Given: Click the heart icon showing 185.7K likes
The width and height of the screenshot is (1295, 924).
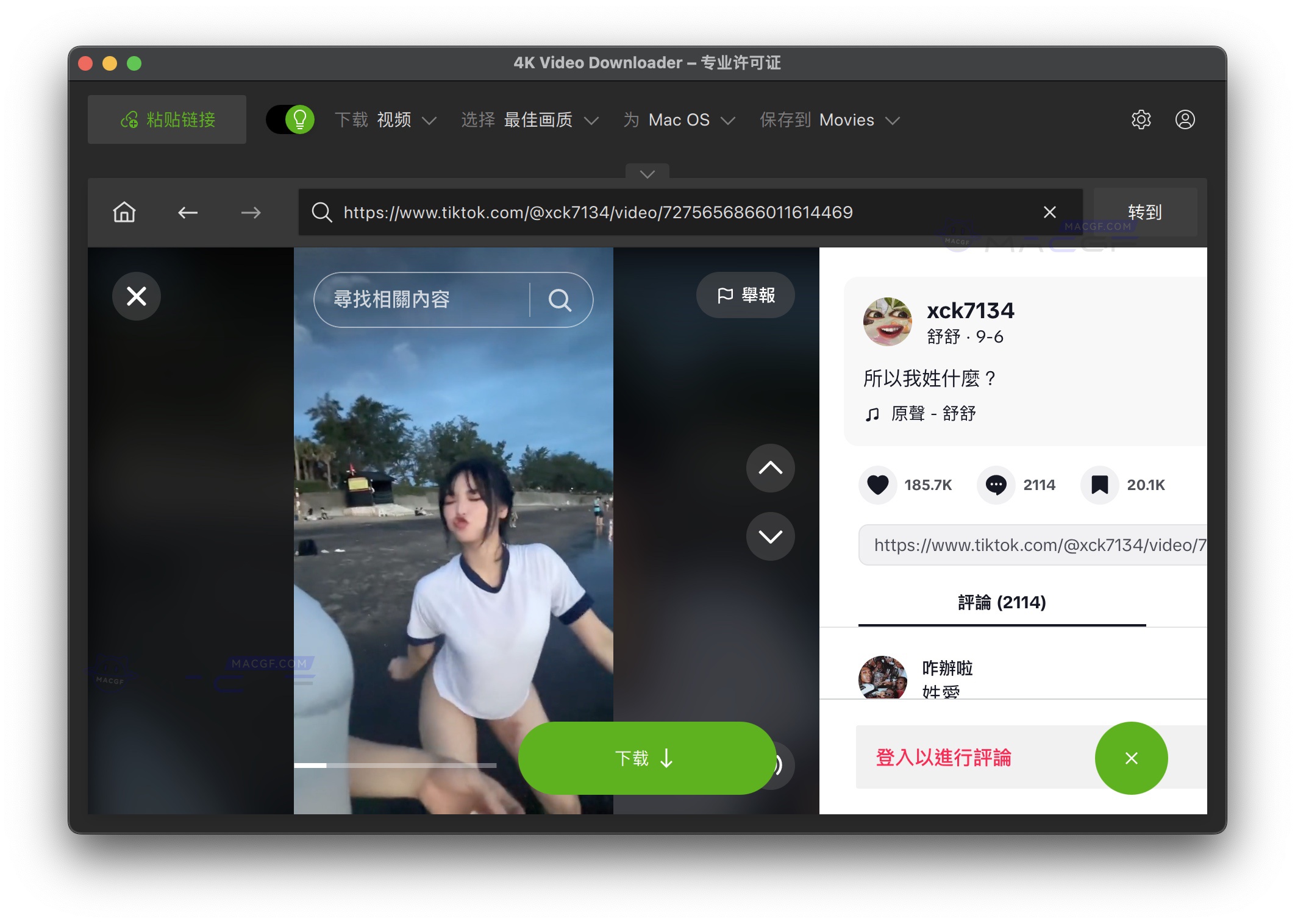Looking at the screenshot, I should pyautogui.click(x=877, y=485).
